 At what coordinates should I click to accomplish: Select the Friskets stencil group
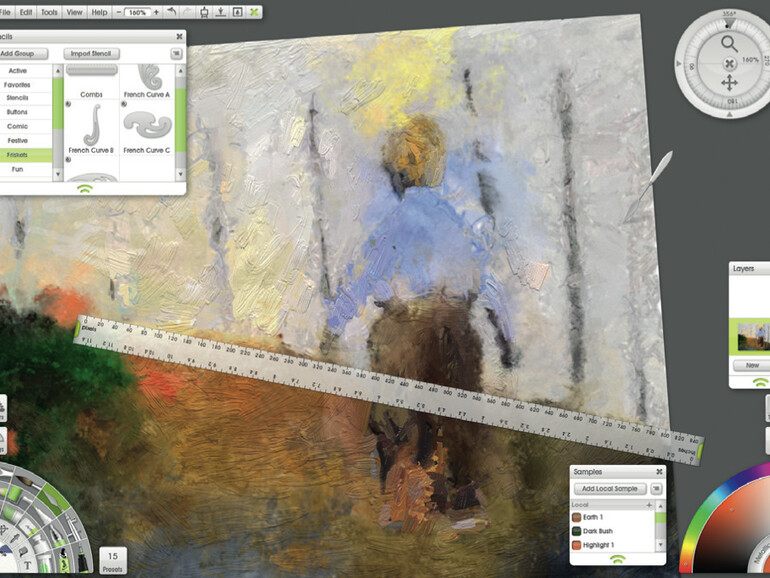point(26,155)
